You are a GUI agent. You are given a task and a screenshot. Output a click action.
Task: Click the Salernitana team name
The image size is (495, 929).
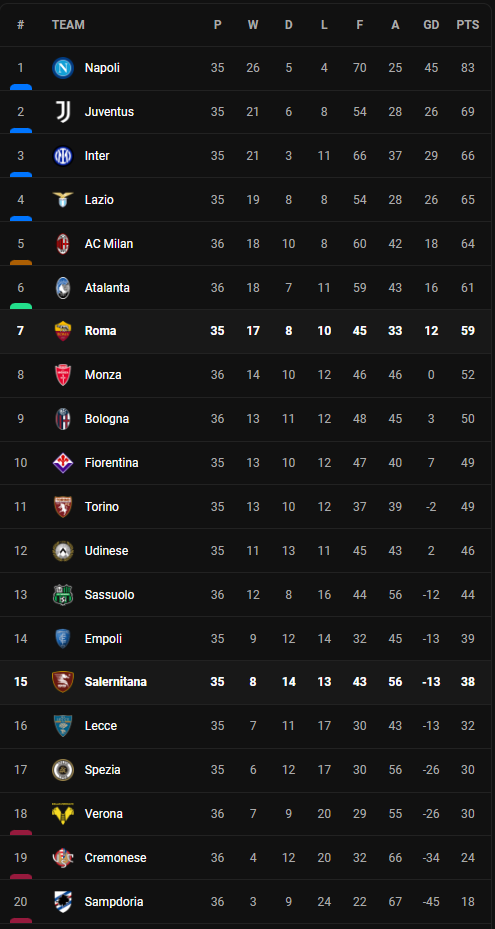click(x=116, y=682)
